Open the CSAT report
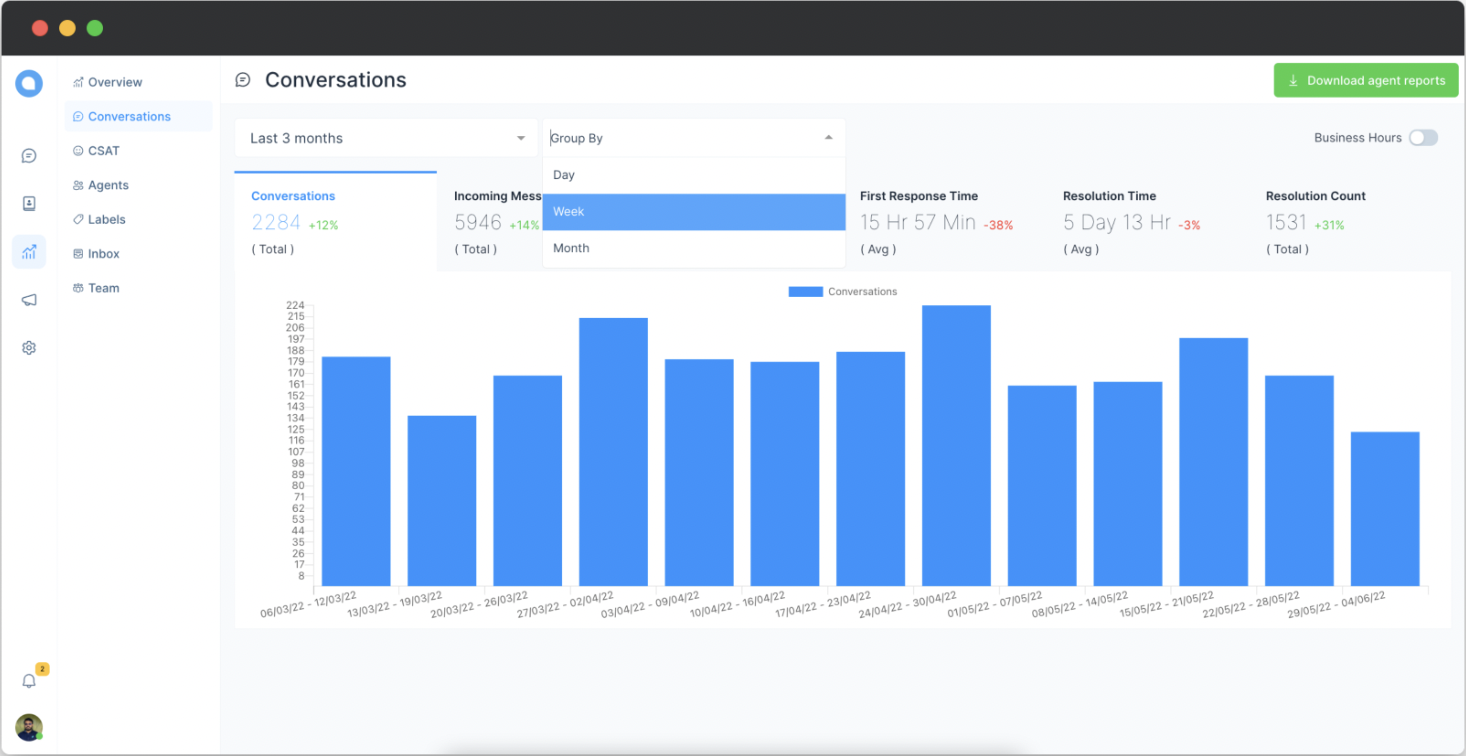Viewport: 1466px width, 756px height. 96,151
